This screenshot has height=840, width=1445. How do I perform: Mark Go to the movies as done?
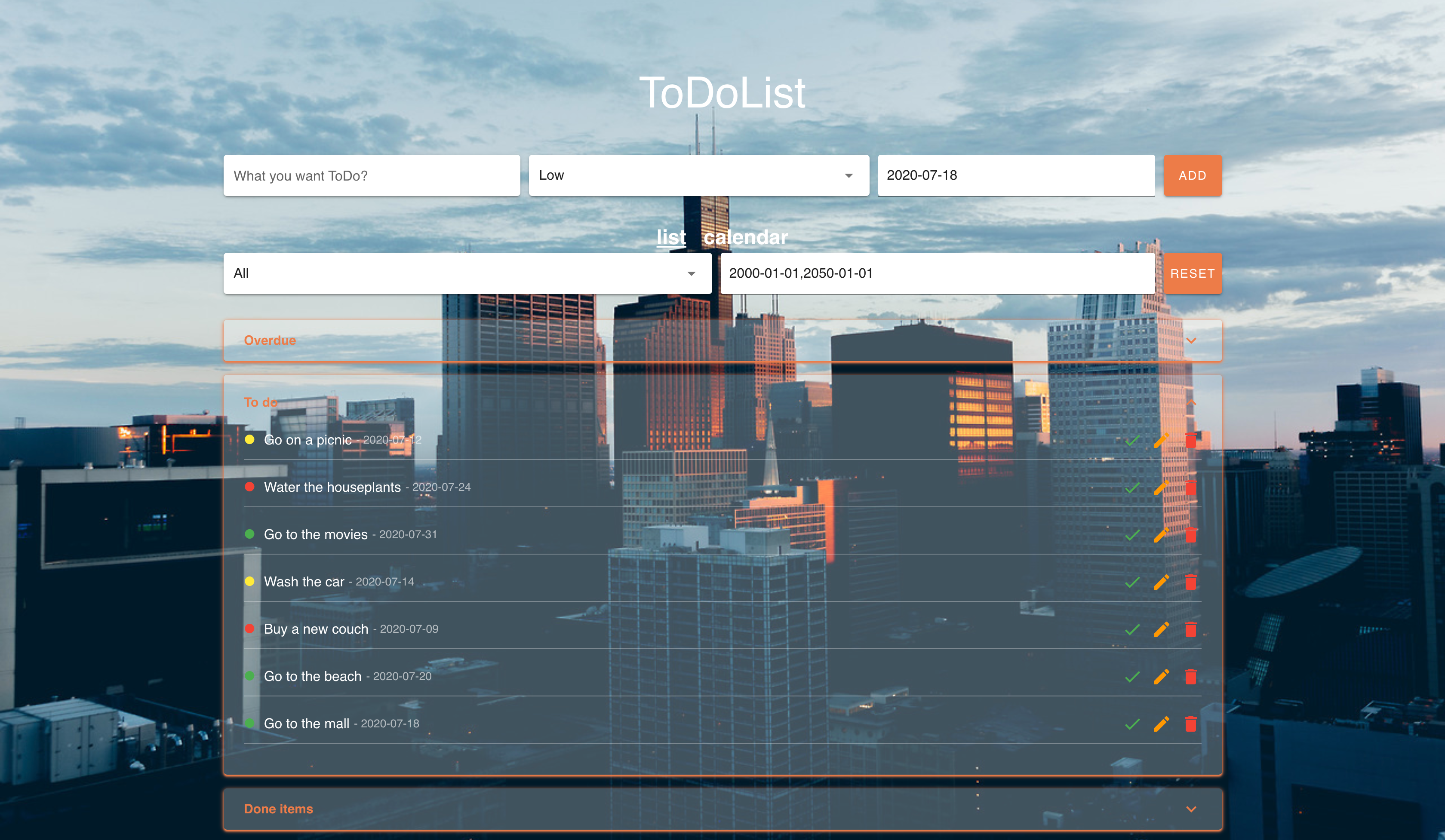tap(1132, 535)
